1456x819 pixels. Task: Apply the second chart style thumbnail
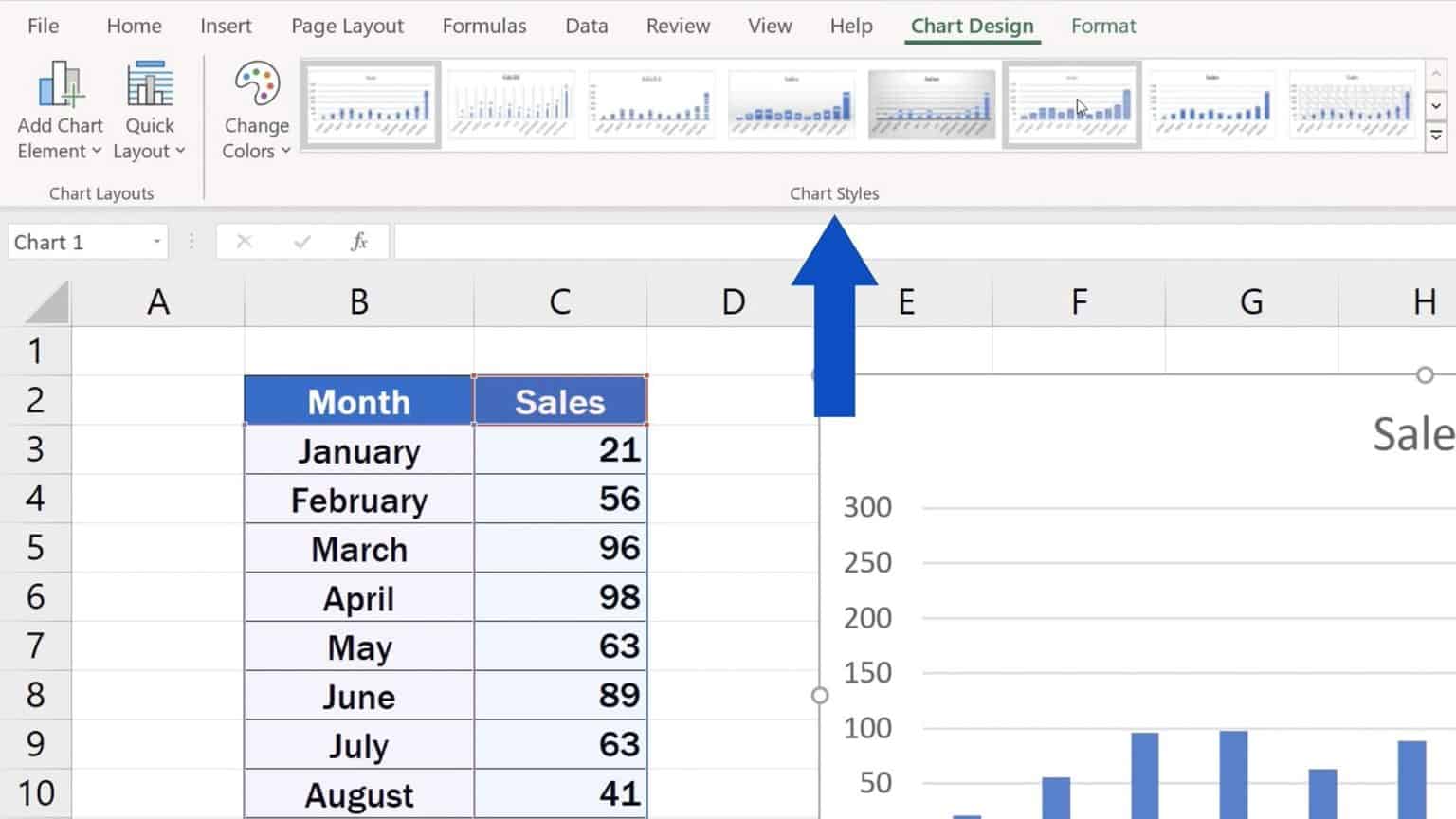click(511, 105)
